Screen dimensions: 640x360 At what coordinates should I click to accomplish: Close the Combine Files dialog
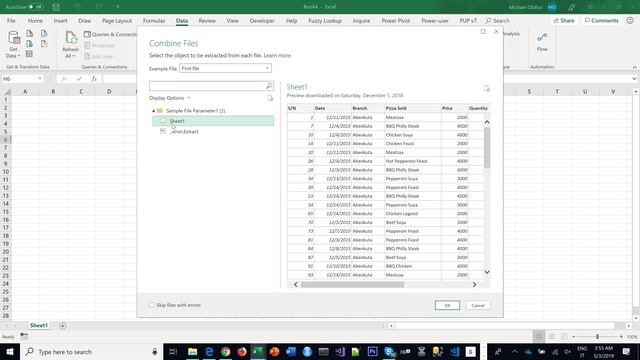click(496, 32)
